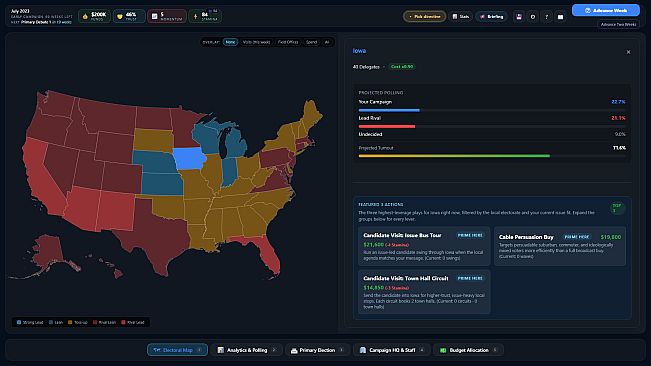Open the help question mark icon
This screenshot has height=366, width=651.
[546, 17]
